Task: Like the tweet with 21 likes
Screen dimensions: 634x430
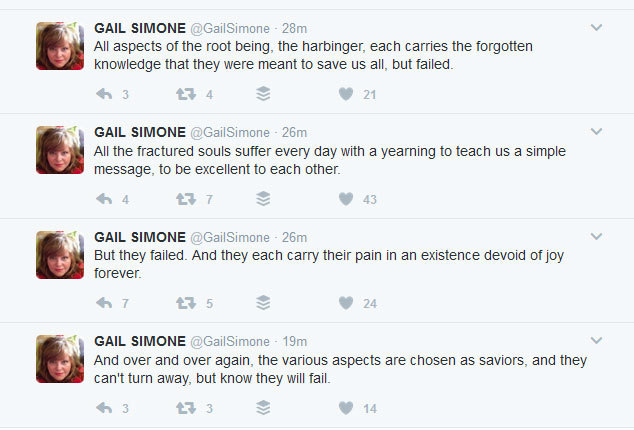Action: point(346,95)
